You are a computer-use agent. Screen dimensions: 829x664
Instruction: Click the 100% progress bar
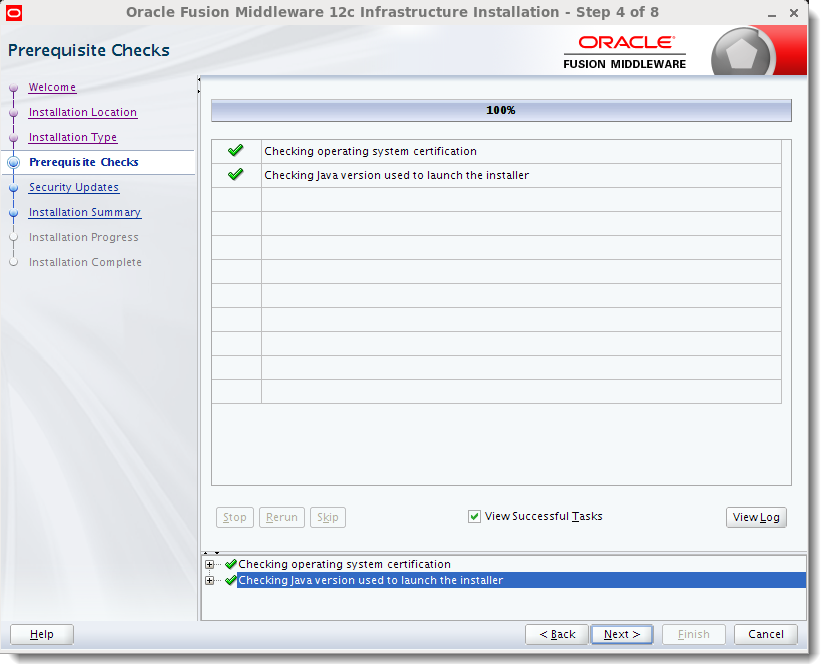(x=500, y=110)
